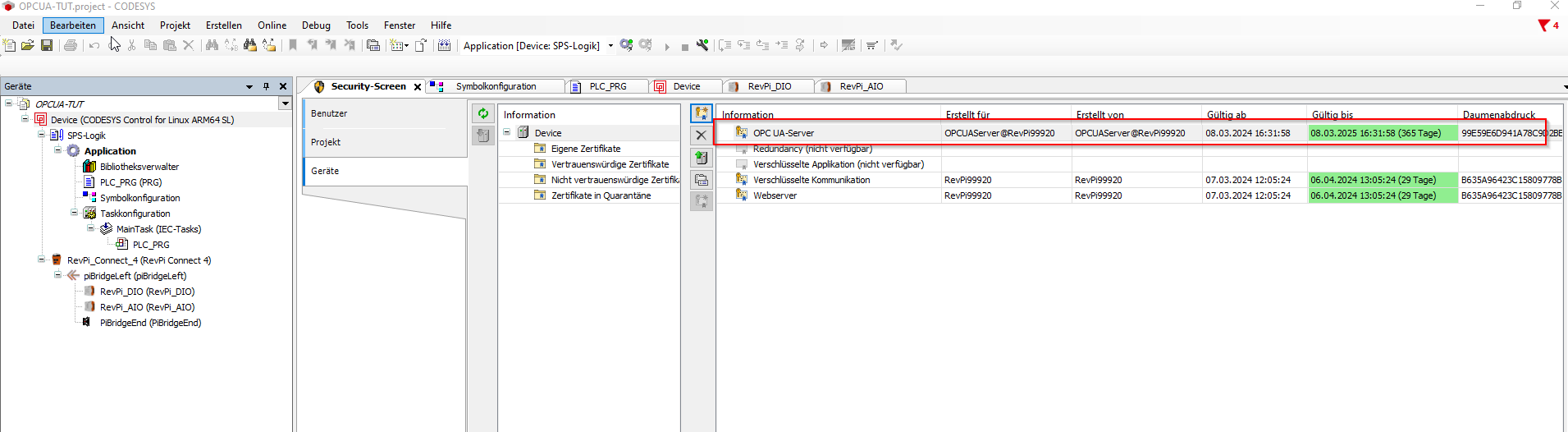The height and width of the screenshot is (432, 1568).
Task: Open the Online menu
Action: (272, 25)
